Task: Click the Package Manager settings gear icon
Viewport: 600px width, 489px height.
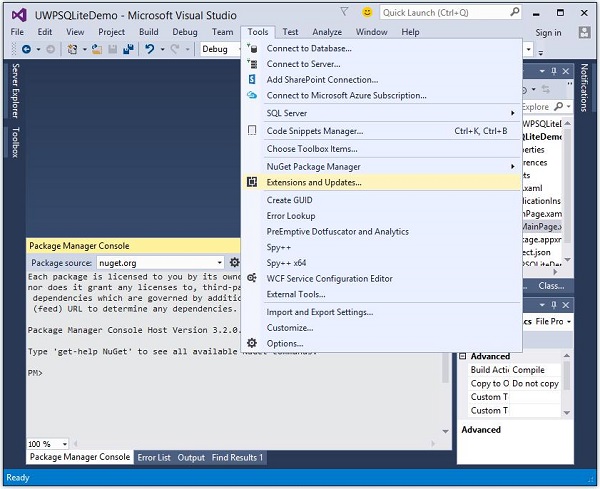Action: click(235, 263)
